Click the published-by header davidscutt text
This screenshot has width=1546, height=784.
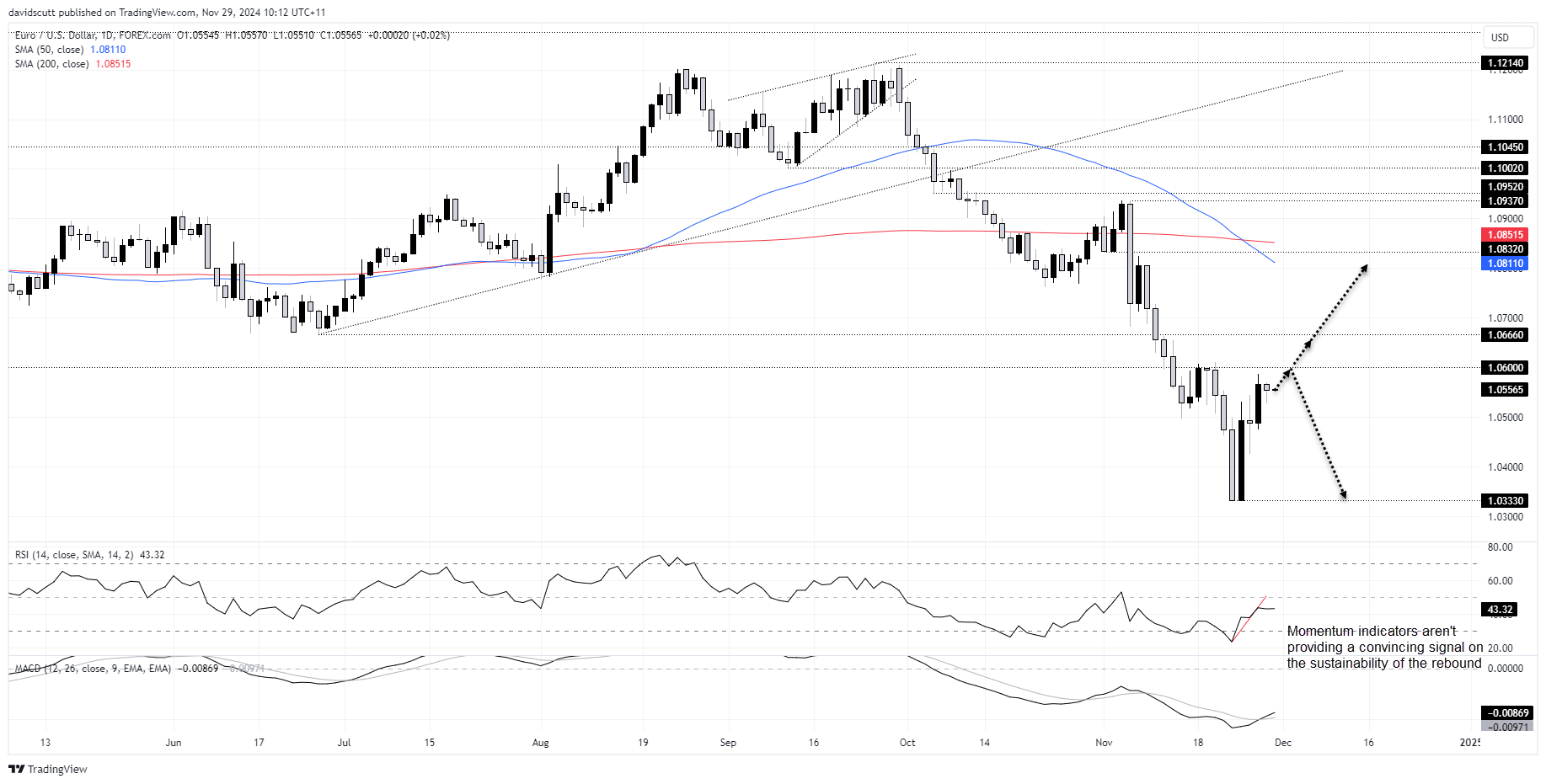(x=167, y=13)
